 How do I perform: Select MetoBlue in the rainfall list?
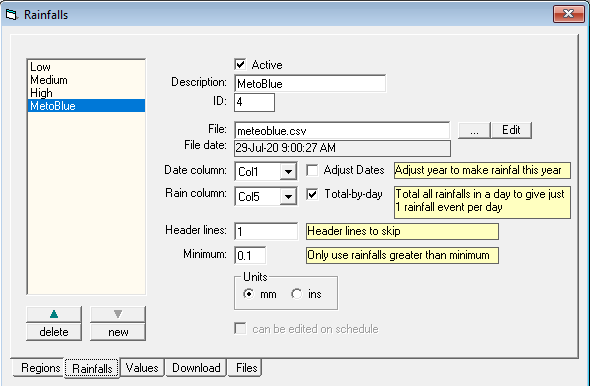click(86, 106)
